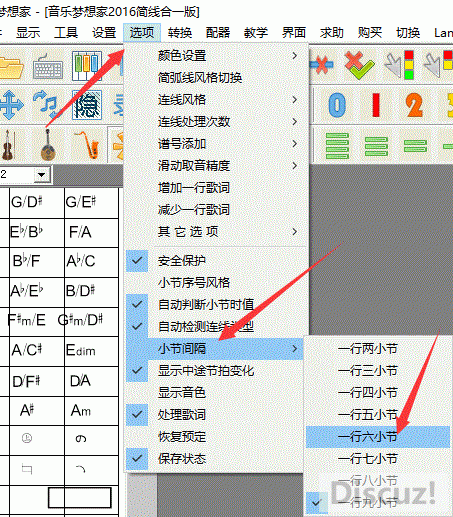Viewport: 453px width, 517px height.
Task: Select the saxophone instrument icon
Action: (x=87, y=145)
